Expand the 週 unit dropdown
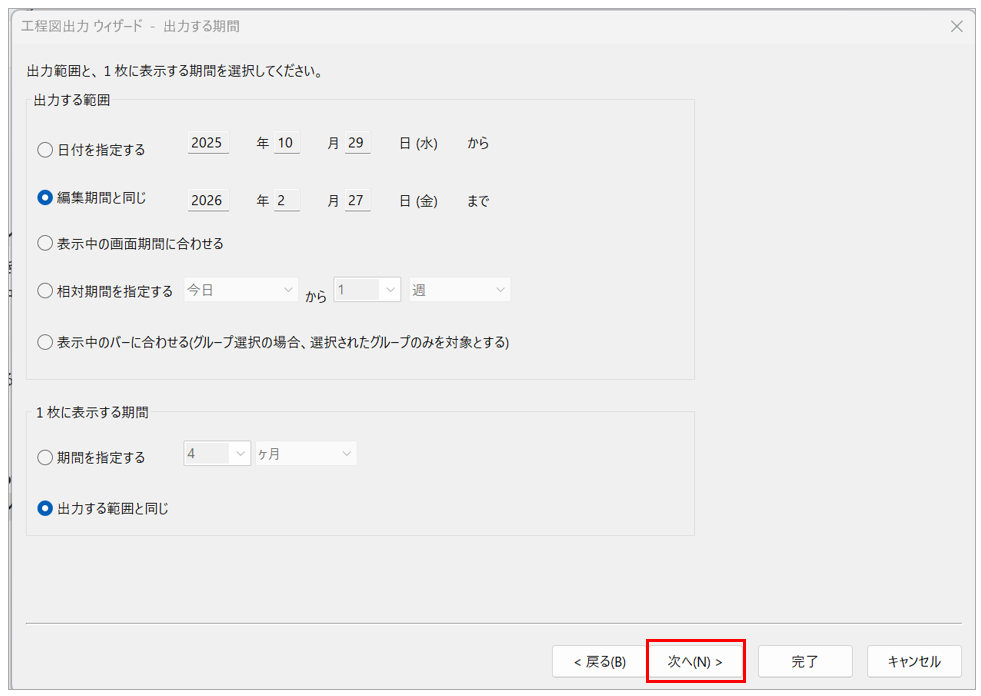Image resolution: width=981 pixels, height=696 pixels. pos(459,290)
